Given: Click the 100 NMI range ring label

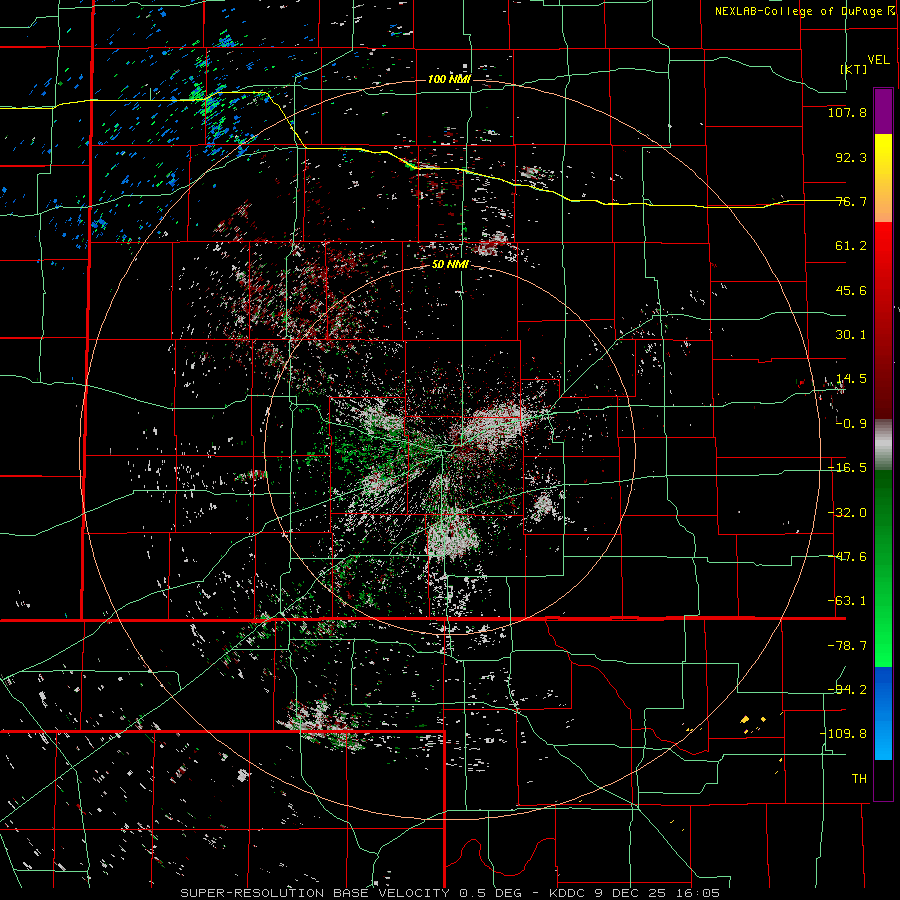Looking at the screenshot, I should pos(449,79).
